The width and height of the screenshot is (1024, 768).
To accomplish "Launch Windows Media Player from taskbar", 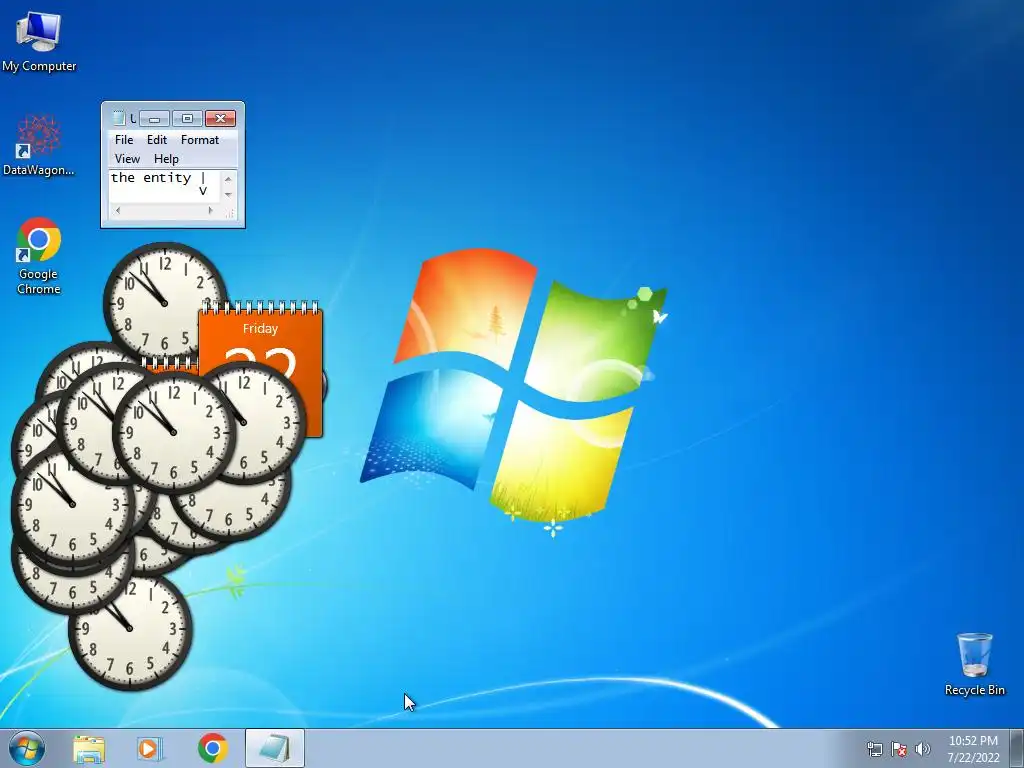I will (150, 748).
